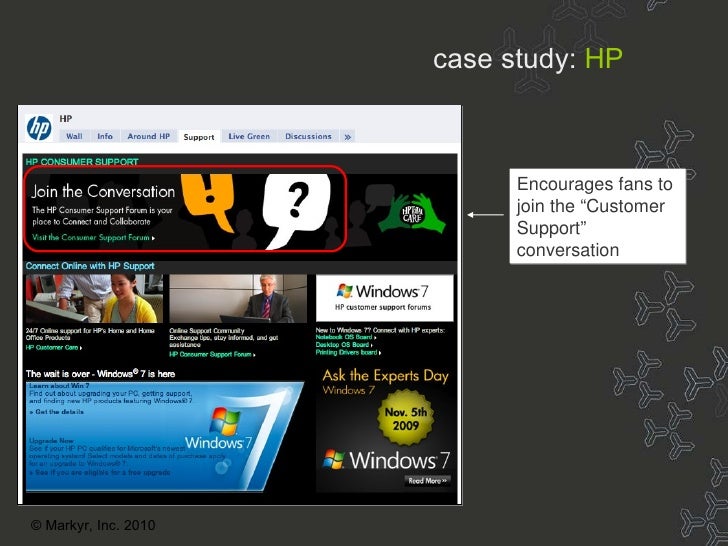Image resolution: width=728 pixels, height=546 pixels.
Task: Click the HP page name above the tabs
Action: tap(65, 118)
